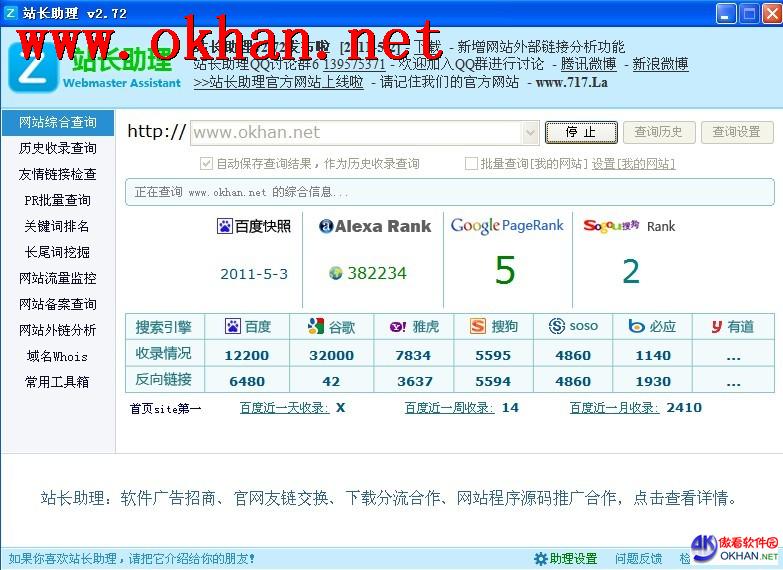The width and height of the screenshot is (783, 570).
Task: Click the Alexa Rank logo icon
Action: point(326,226)
